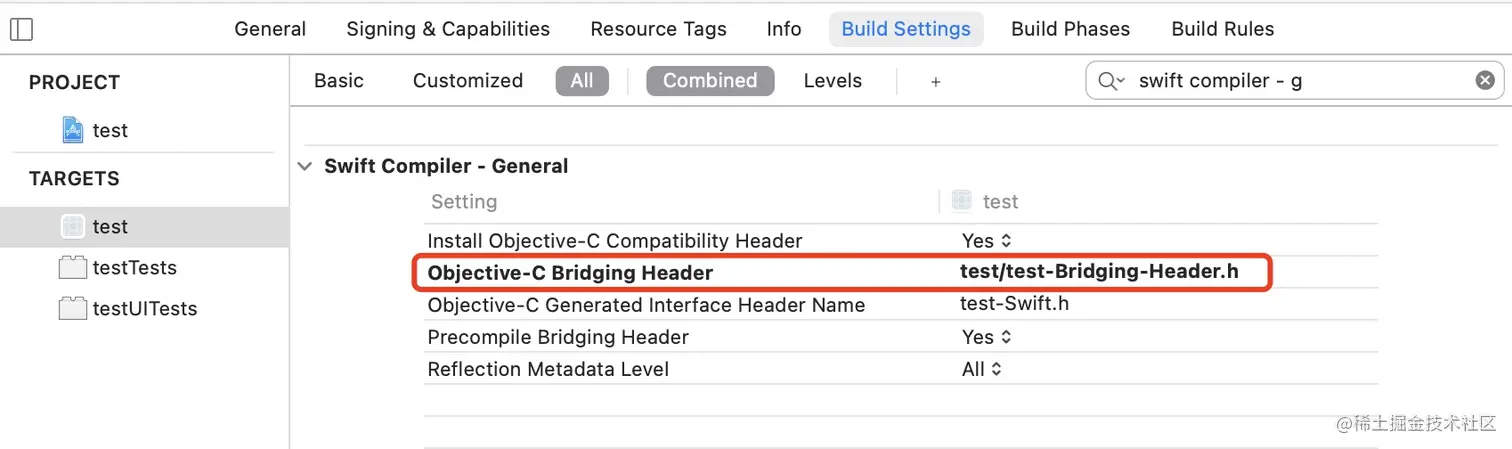Open the Build Phases tab
The height and width of the screenshot is (449, 1512).
(1070, 29)
